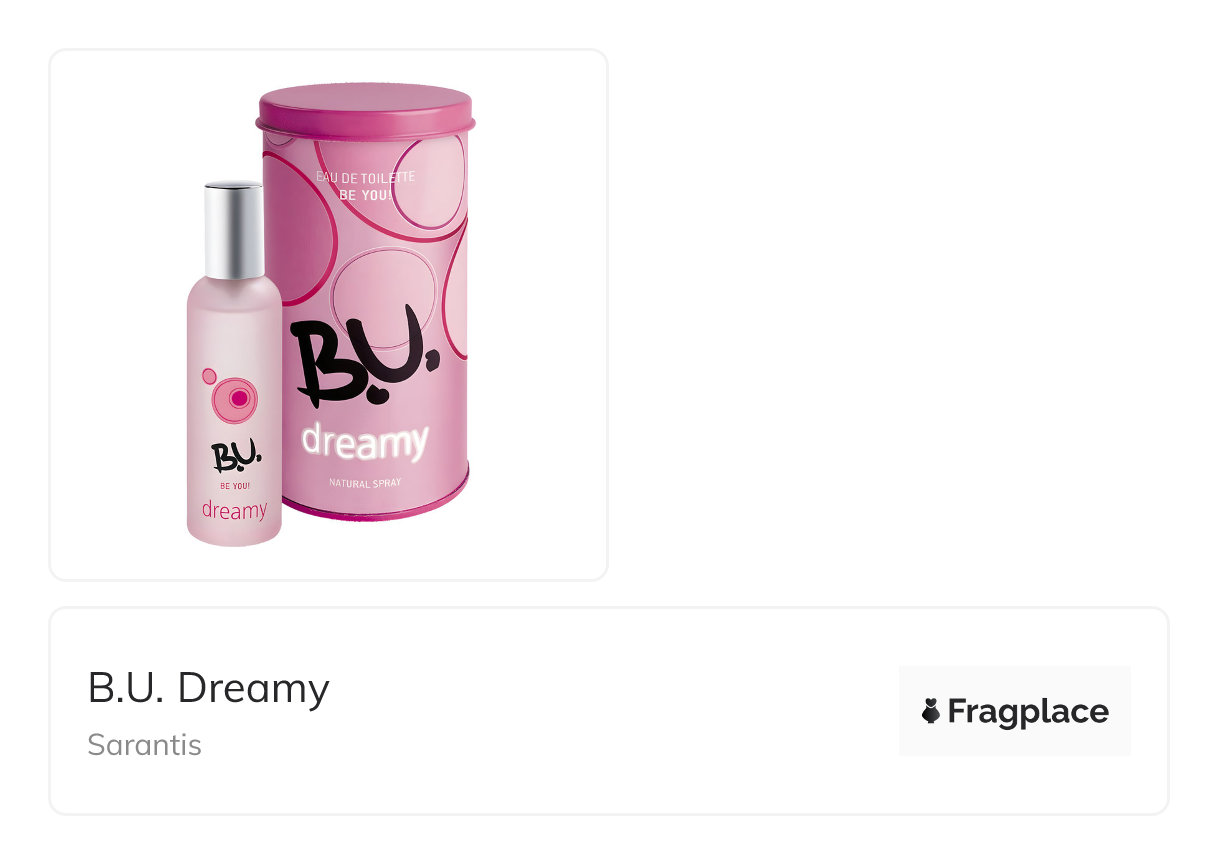Viewport: 1218px width, 864px height.
Task: Open the B.U. Dreamy product image
Action: coord(328,315)
